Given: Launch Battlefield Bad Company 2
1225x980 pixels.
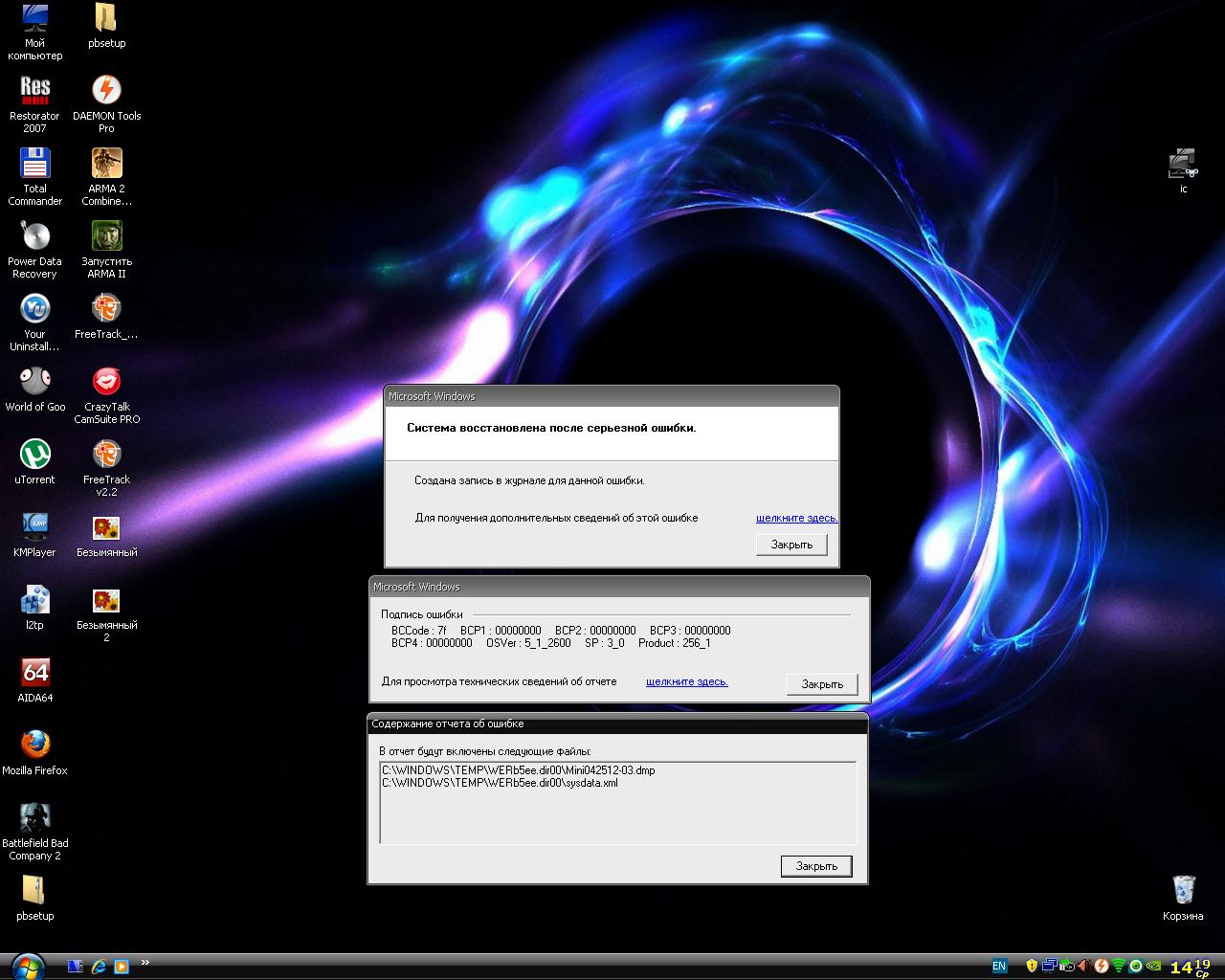Looking at the screenshot, I should (34, 832).
